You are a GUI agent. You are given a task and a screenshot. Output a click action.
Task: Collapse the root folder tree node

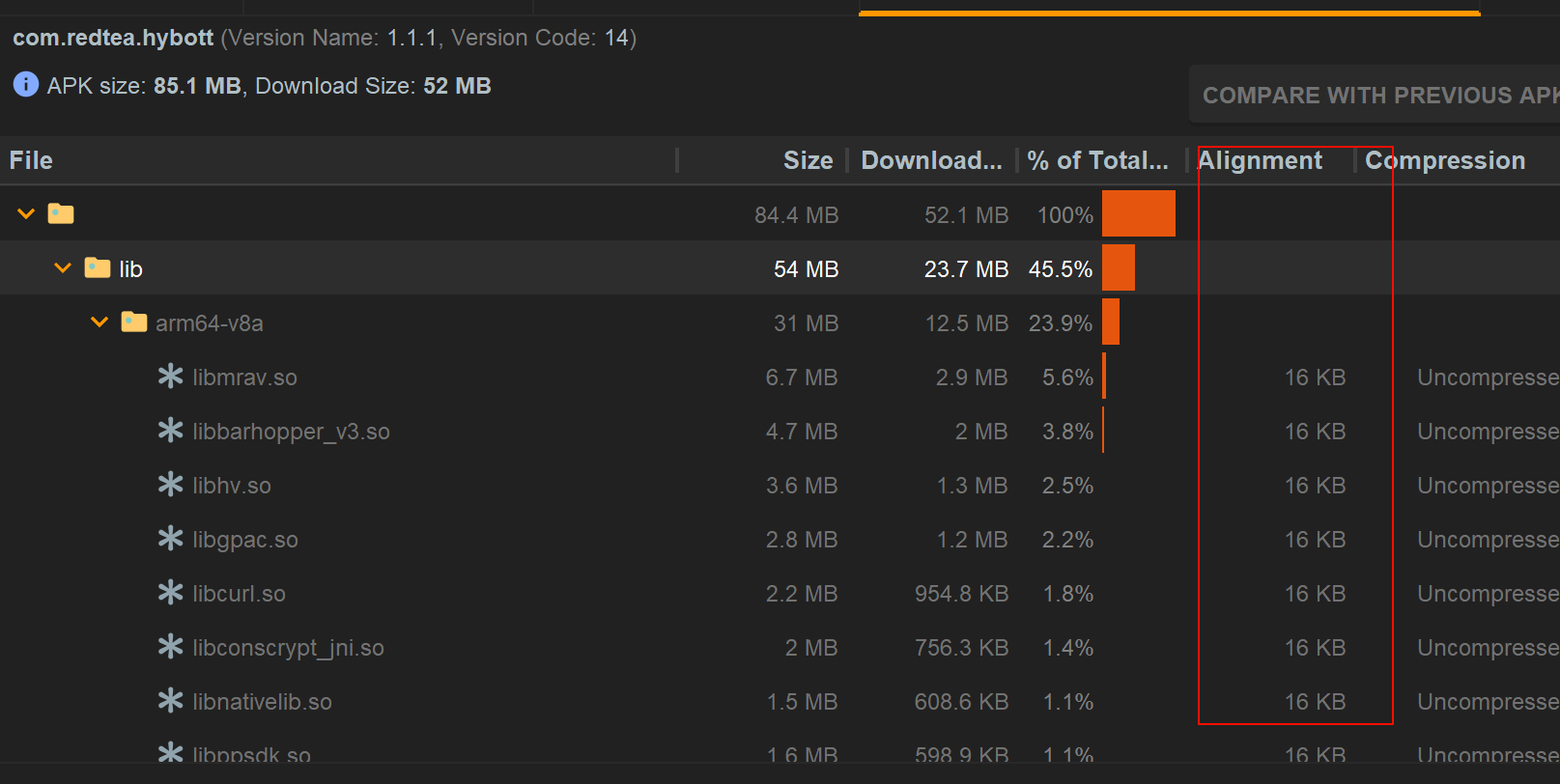point(26,213)
